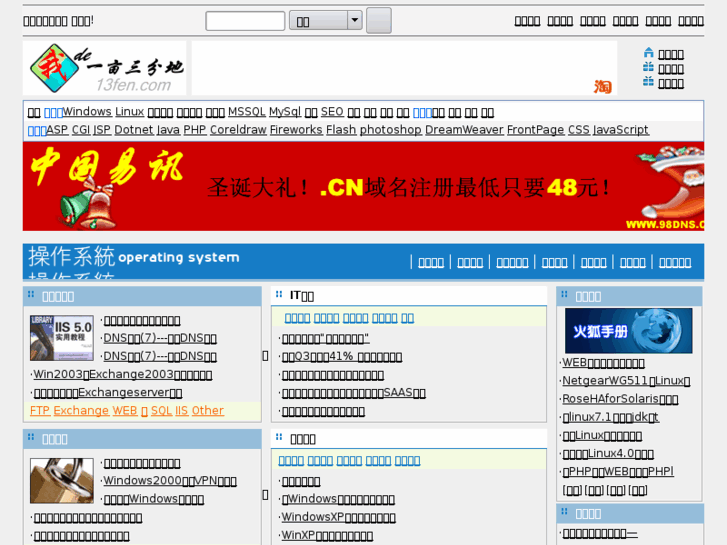Open the FrontPage category link

(x=536, y=130)
